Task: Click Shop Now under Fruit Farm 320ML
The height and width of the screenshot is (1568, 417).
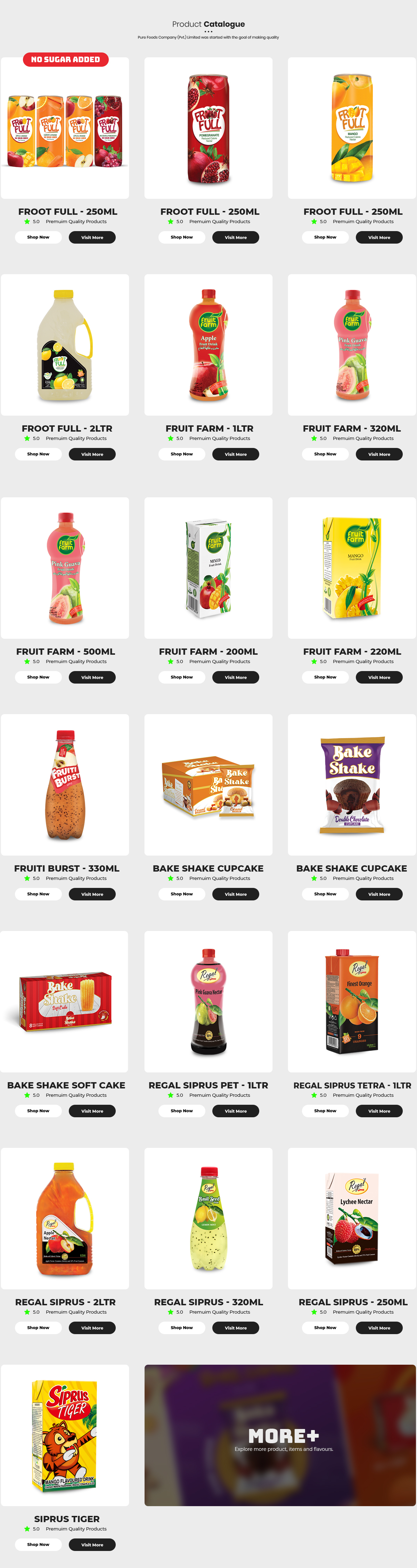Action: [x=325, y=454]
